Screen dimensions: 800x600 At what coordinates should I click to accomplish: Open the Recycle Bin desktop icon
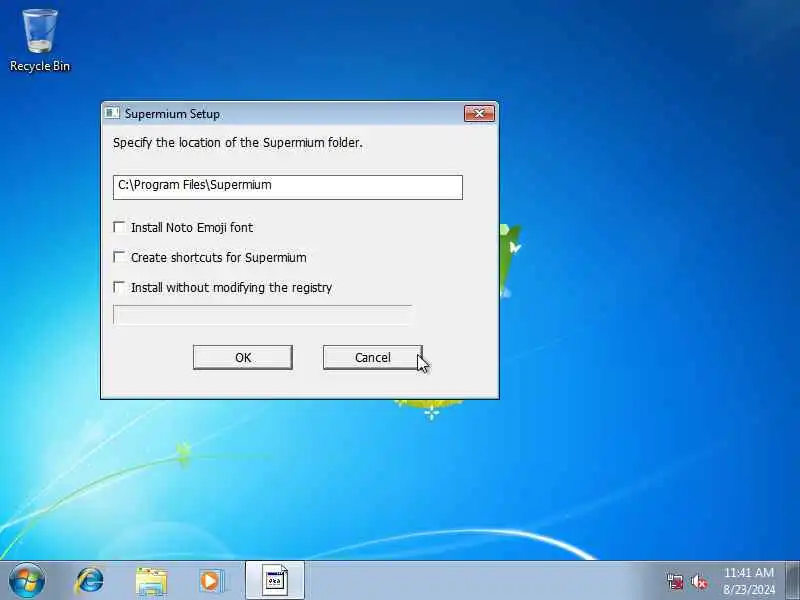(x=40, y=41)
